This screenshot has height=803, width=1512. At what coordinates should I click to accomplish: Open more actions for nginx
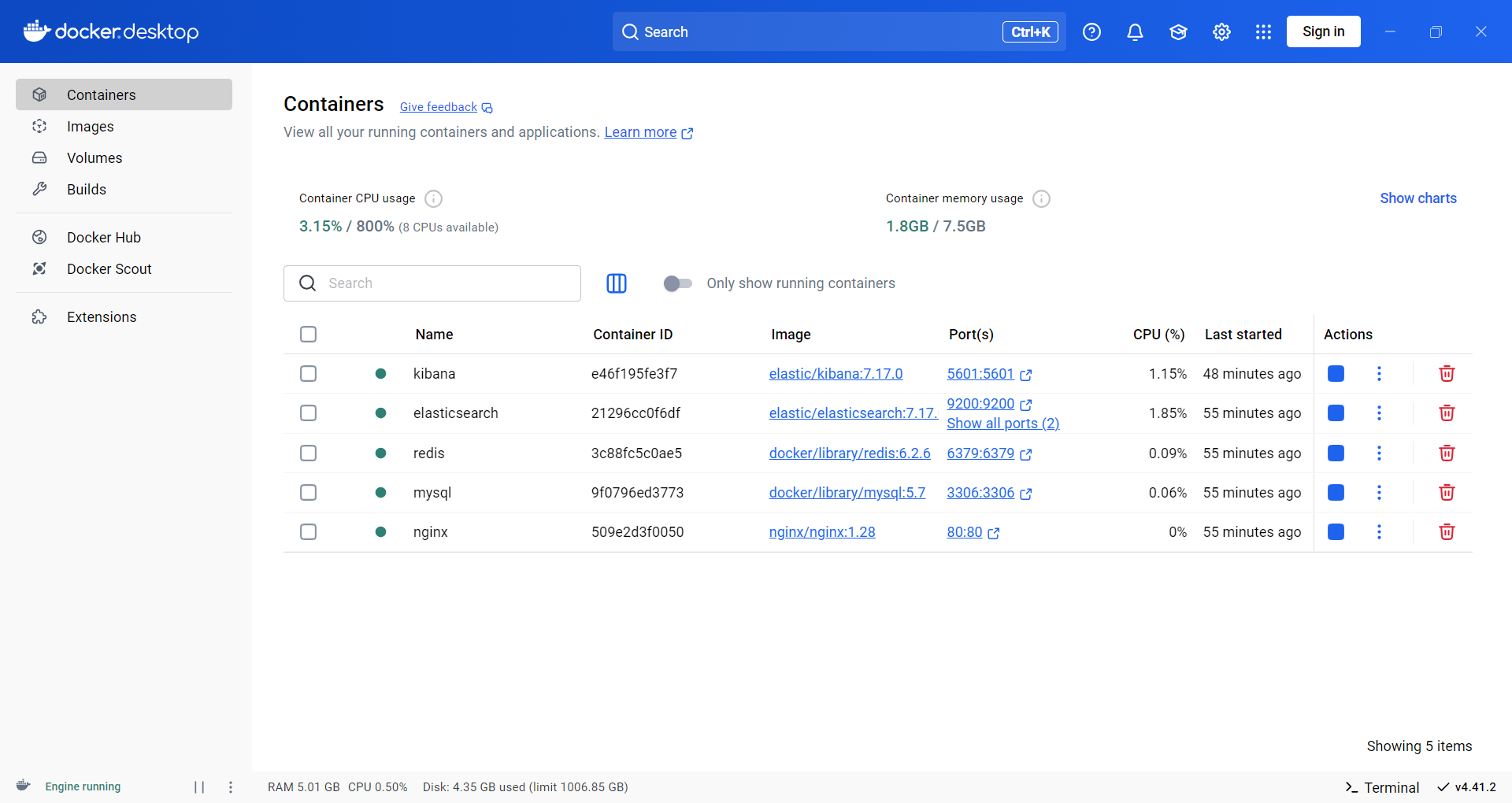pos(1379,532)
